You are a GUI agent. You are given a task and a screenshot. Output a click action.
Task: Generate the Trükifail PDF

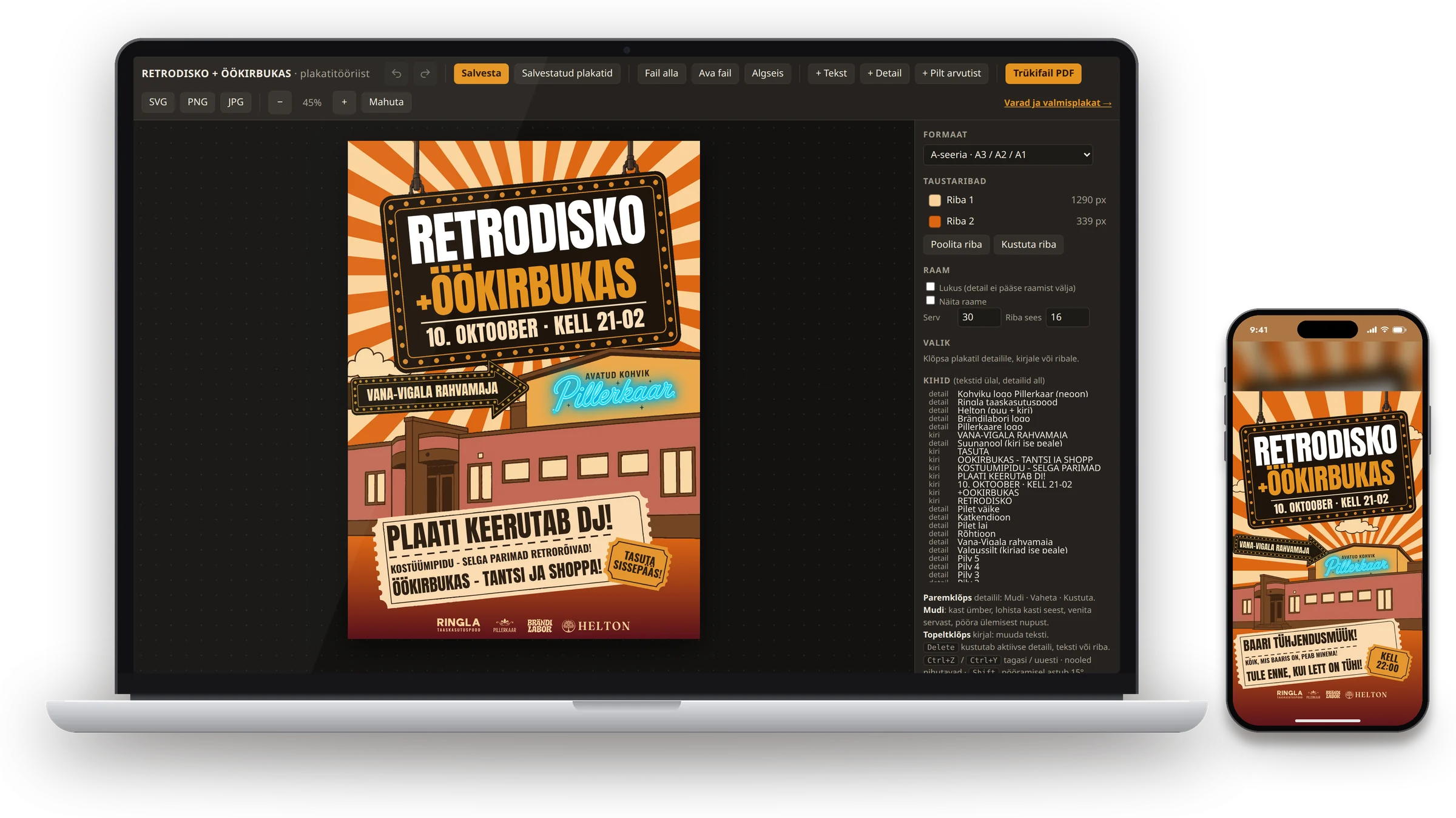[1043, 73]
